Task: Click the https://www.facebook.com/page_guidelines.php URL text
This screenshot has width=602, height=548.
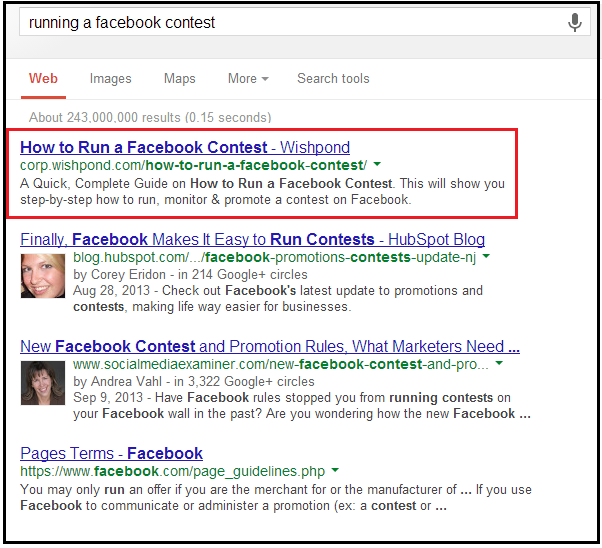Action: pos(173,471)
